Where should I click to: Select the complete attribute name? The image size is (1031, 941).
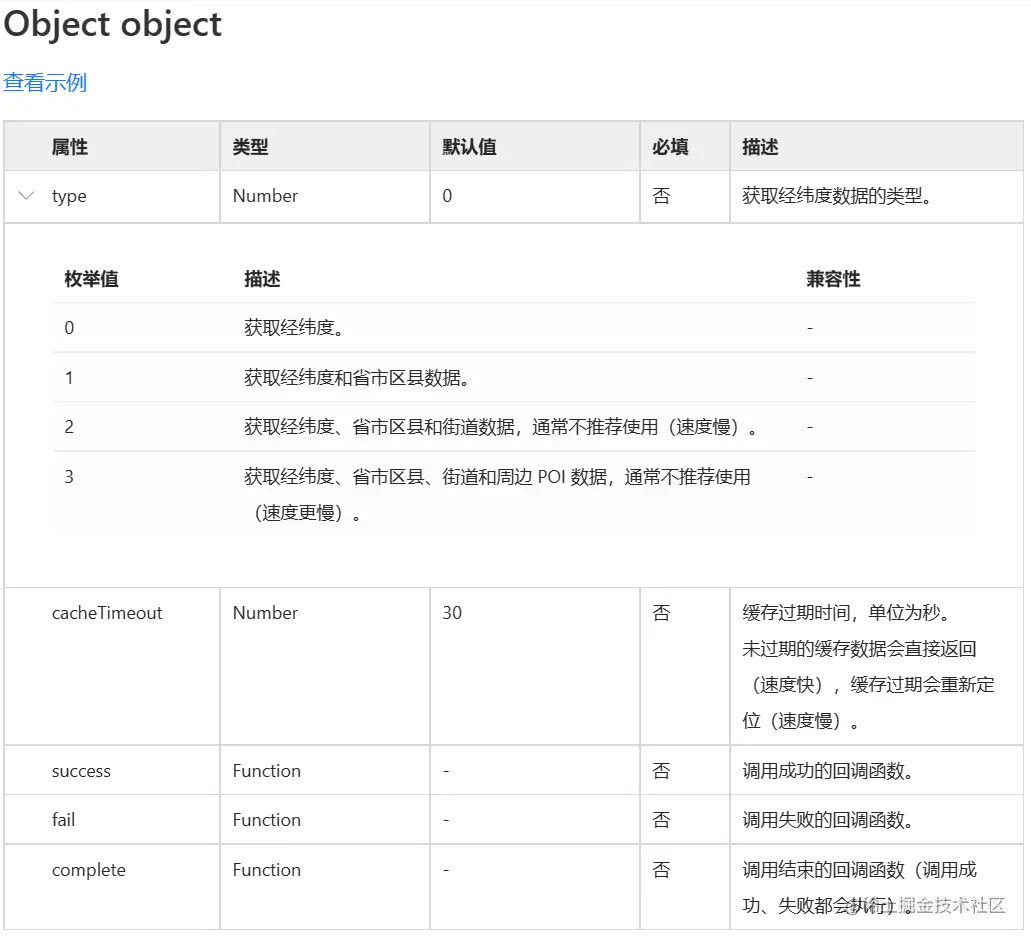[89, 870]
